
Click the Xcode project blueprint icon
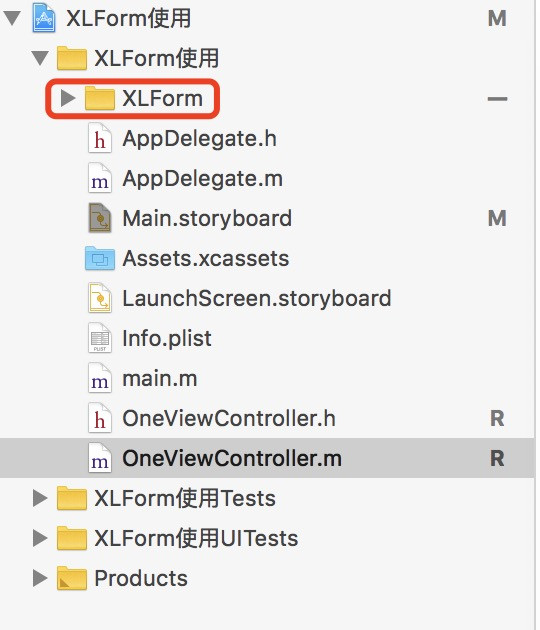click(44, 18)
